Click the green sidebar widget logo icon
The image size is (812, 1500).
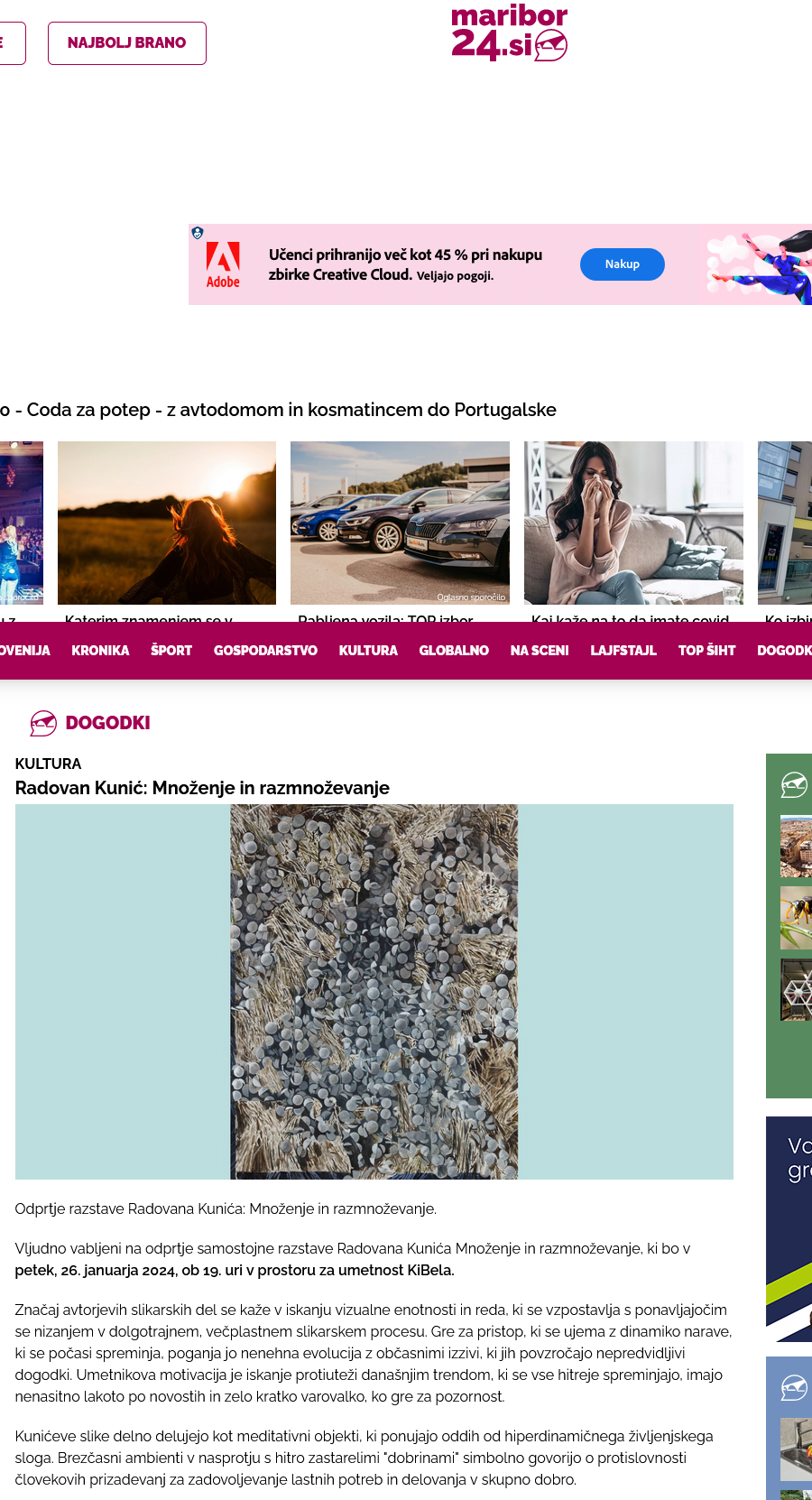point(794,785)
